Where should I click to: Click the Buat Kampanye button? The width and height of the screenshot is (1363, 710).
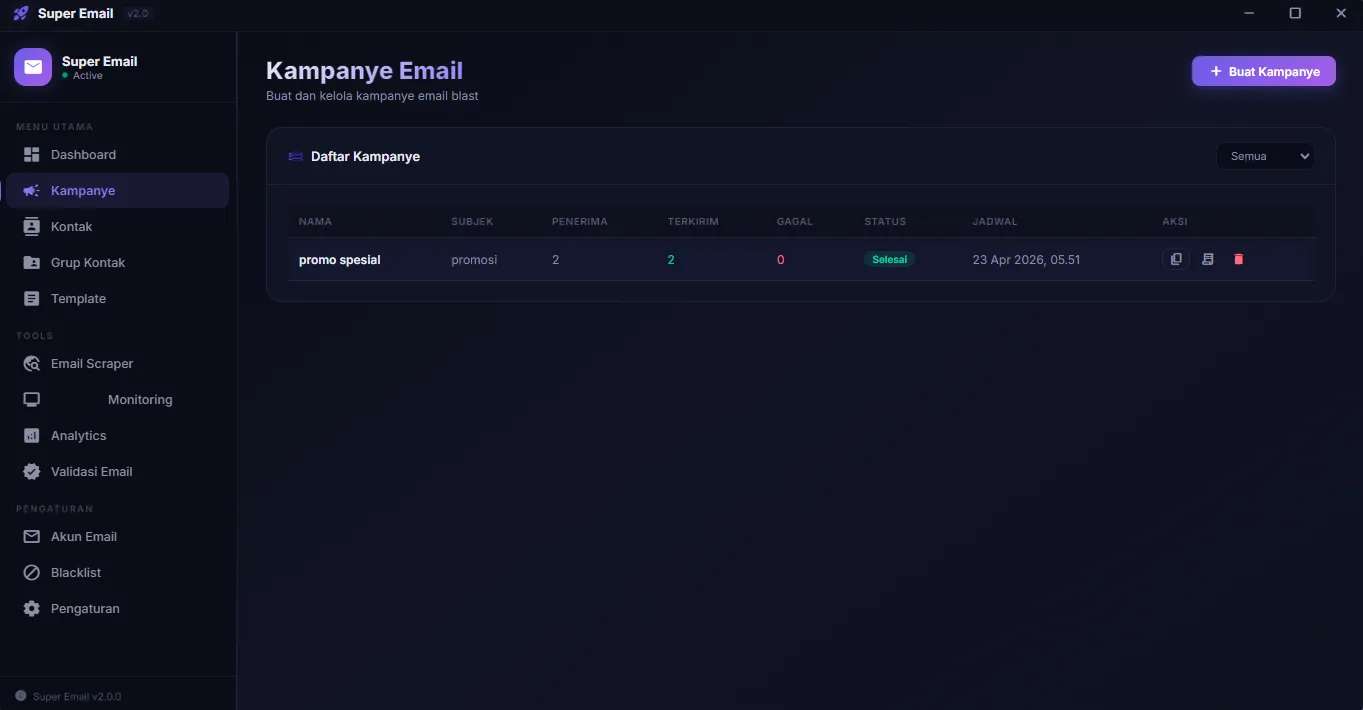[1263, 71]
